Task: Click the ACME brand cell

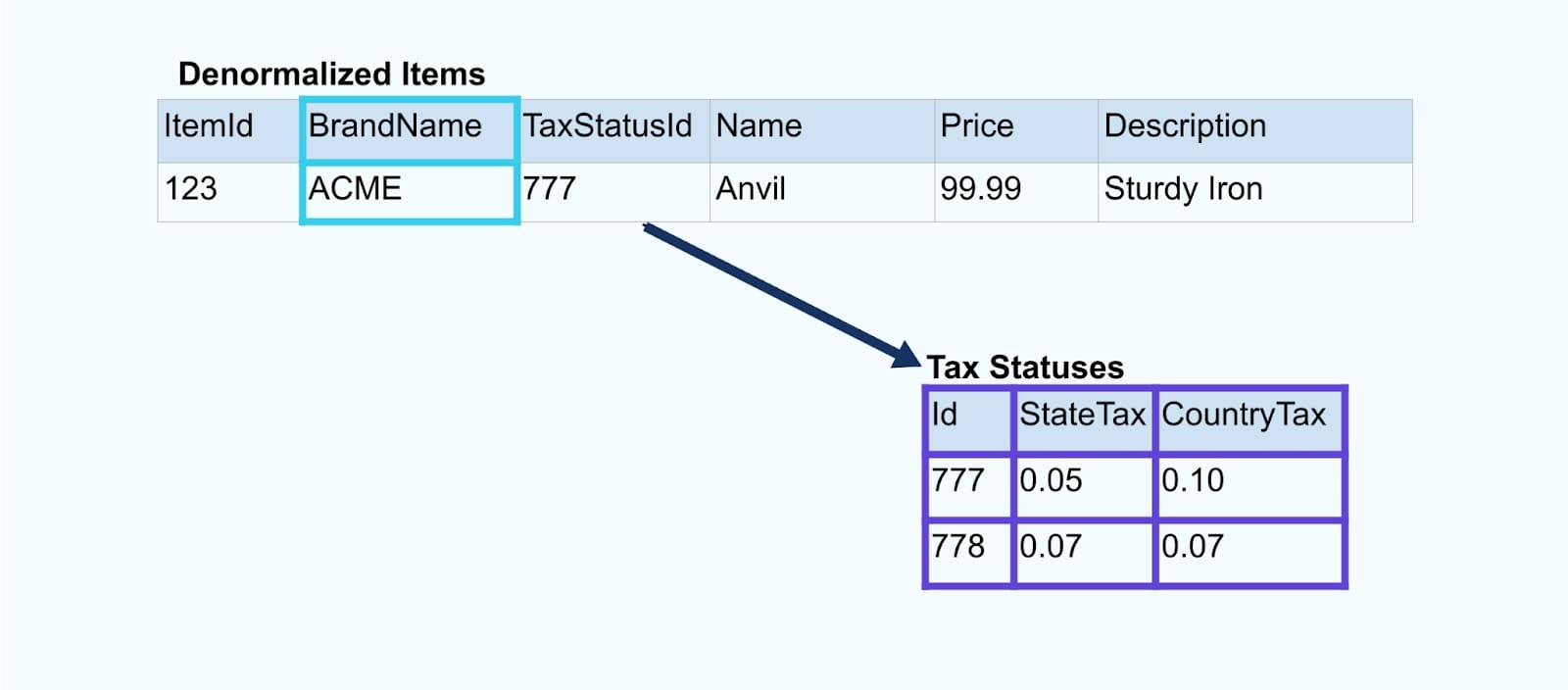Action: click(410, 192)
